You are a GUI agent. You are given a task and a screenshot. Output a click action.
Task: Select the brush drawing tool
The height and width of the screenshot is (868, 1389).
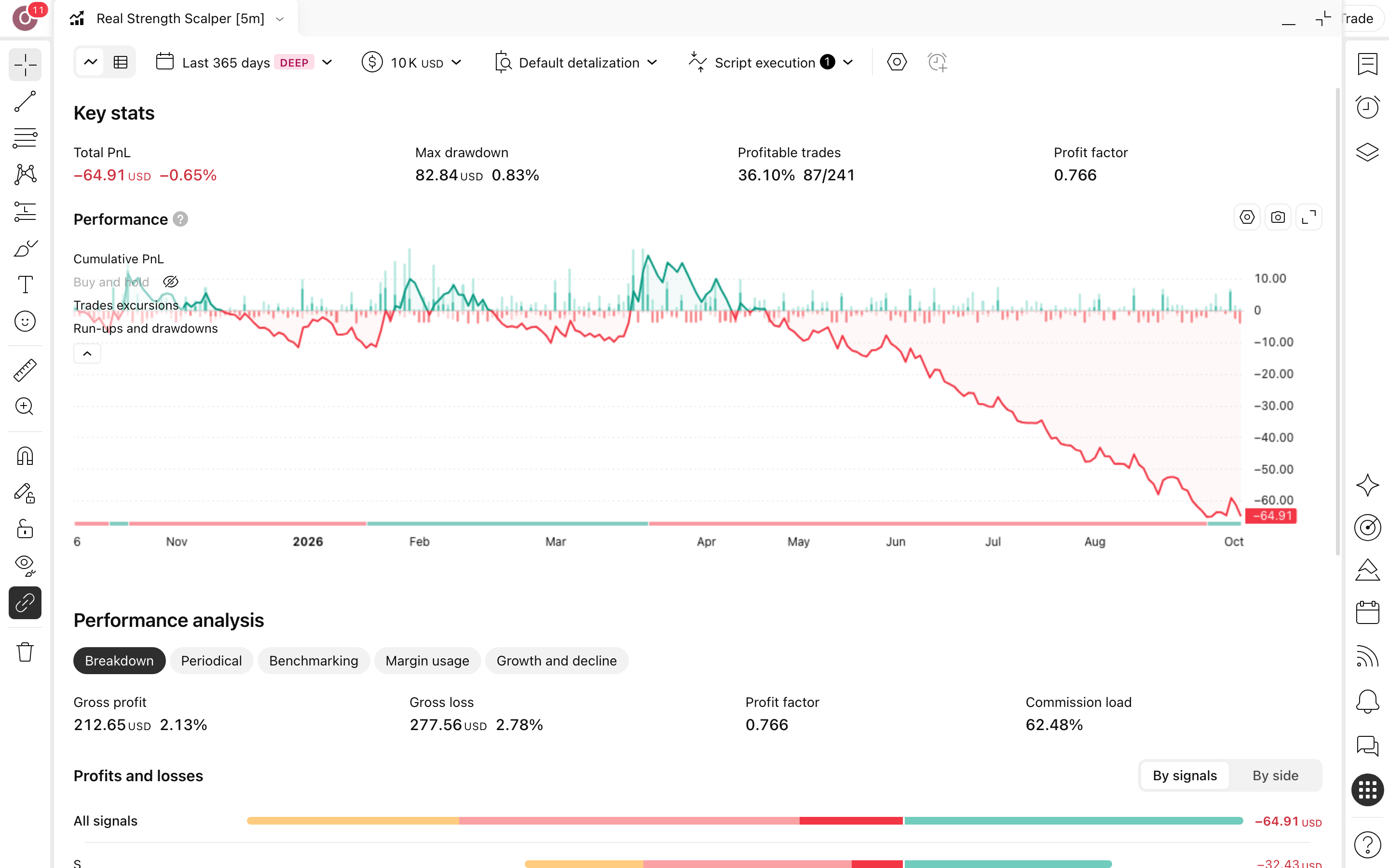(25, 248)
